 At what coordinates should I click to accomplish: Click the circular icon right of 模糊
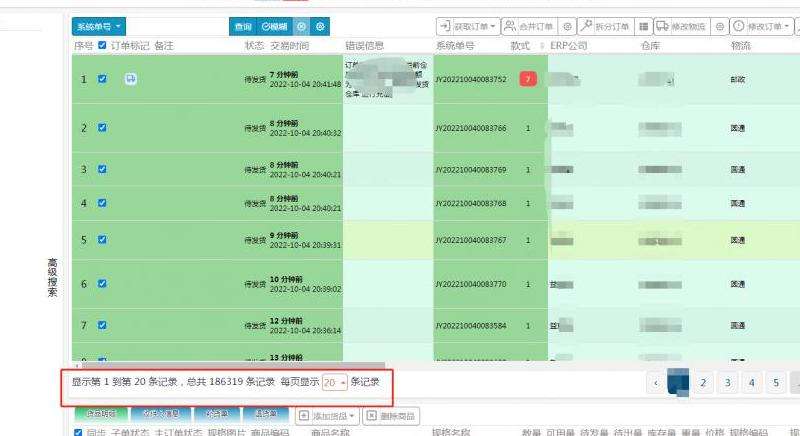[302, 26]
